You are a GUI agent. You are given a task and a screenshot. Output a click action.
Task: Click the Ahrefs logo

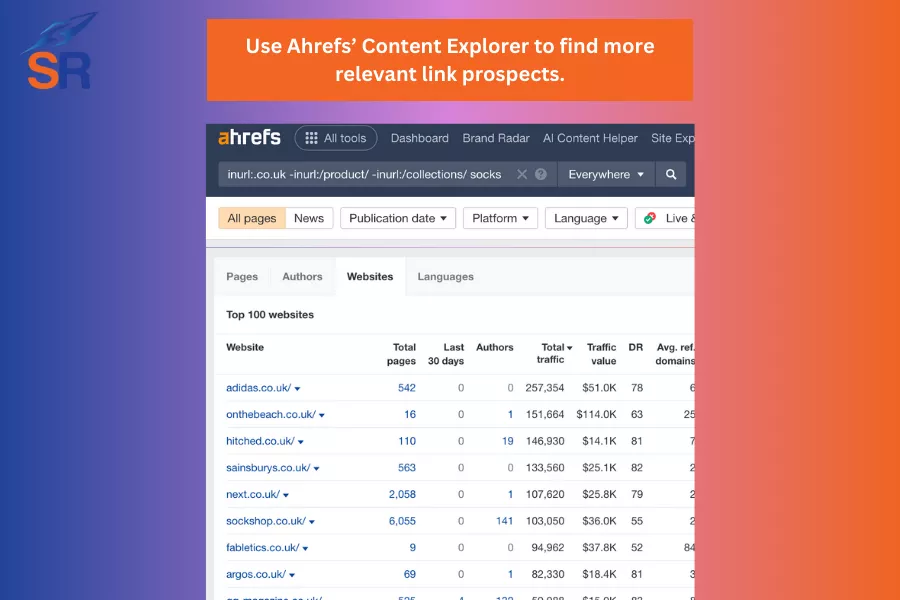[x=249, y=138]
